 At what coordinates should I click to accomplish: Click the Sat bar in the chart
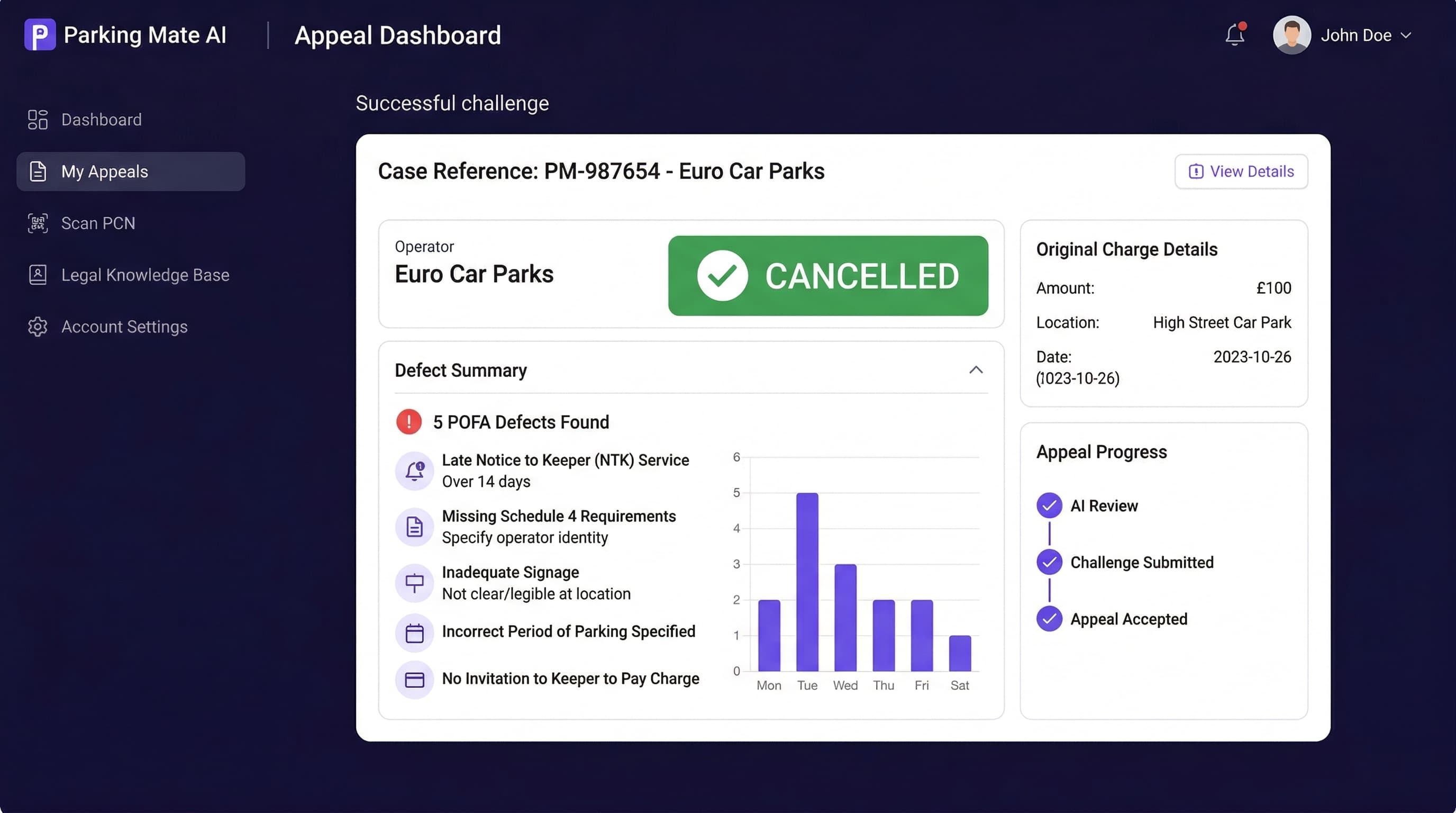[x=960, y=653]
